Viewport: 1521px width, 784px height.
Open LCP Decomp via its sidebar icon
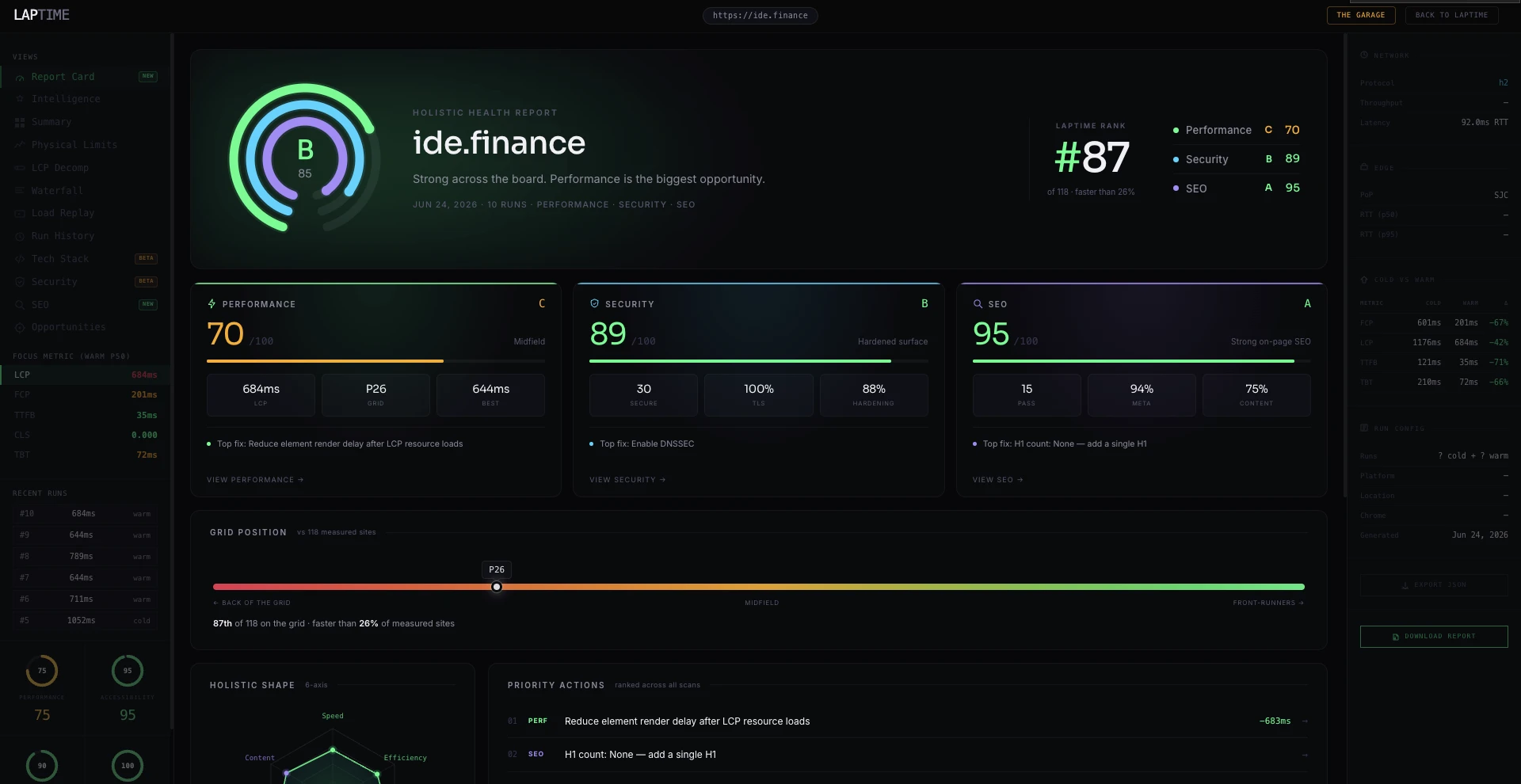coord(20,168)
